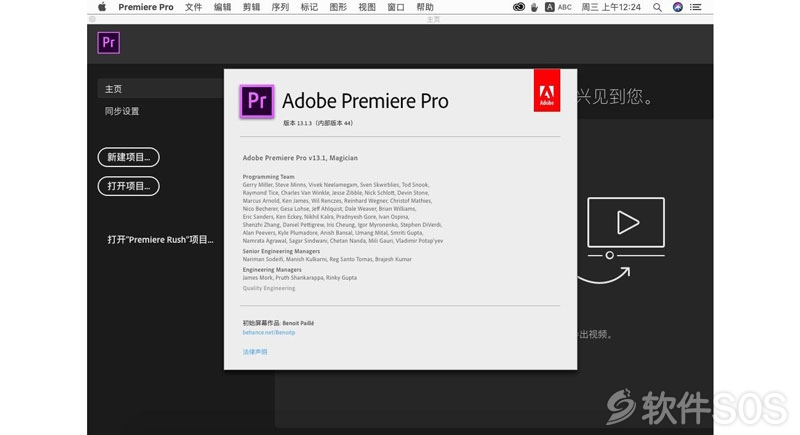Click the version text 版本 13.1.3
Screen dimensions: 800x435
[x=318, y=123]
